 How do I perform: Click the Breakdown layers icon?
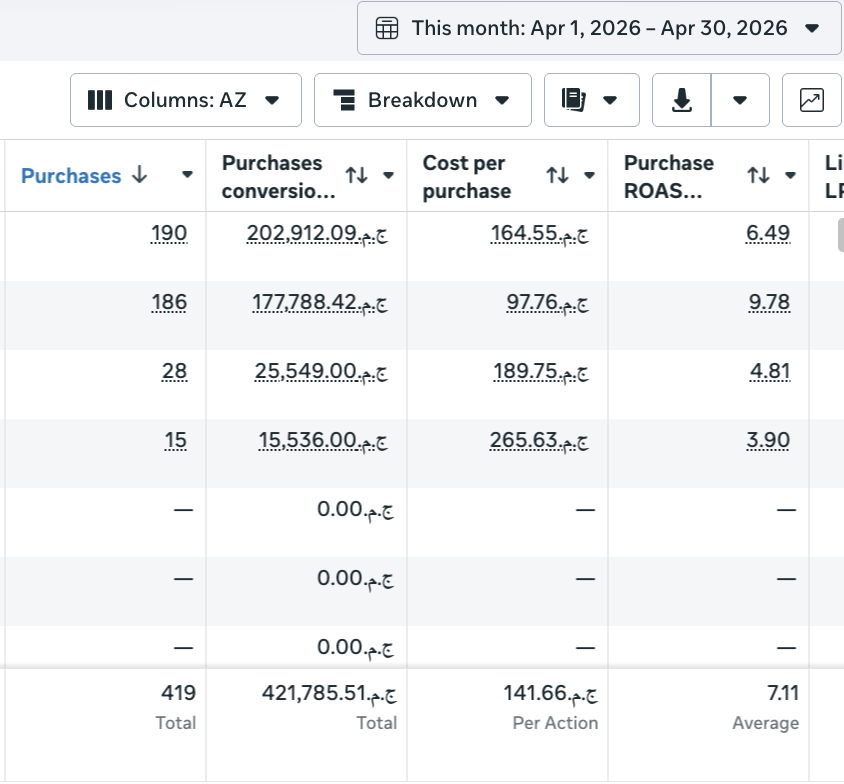click(x=344, y=100)
